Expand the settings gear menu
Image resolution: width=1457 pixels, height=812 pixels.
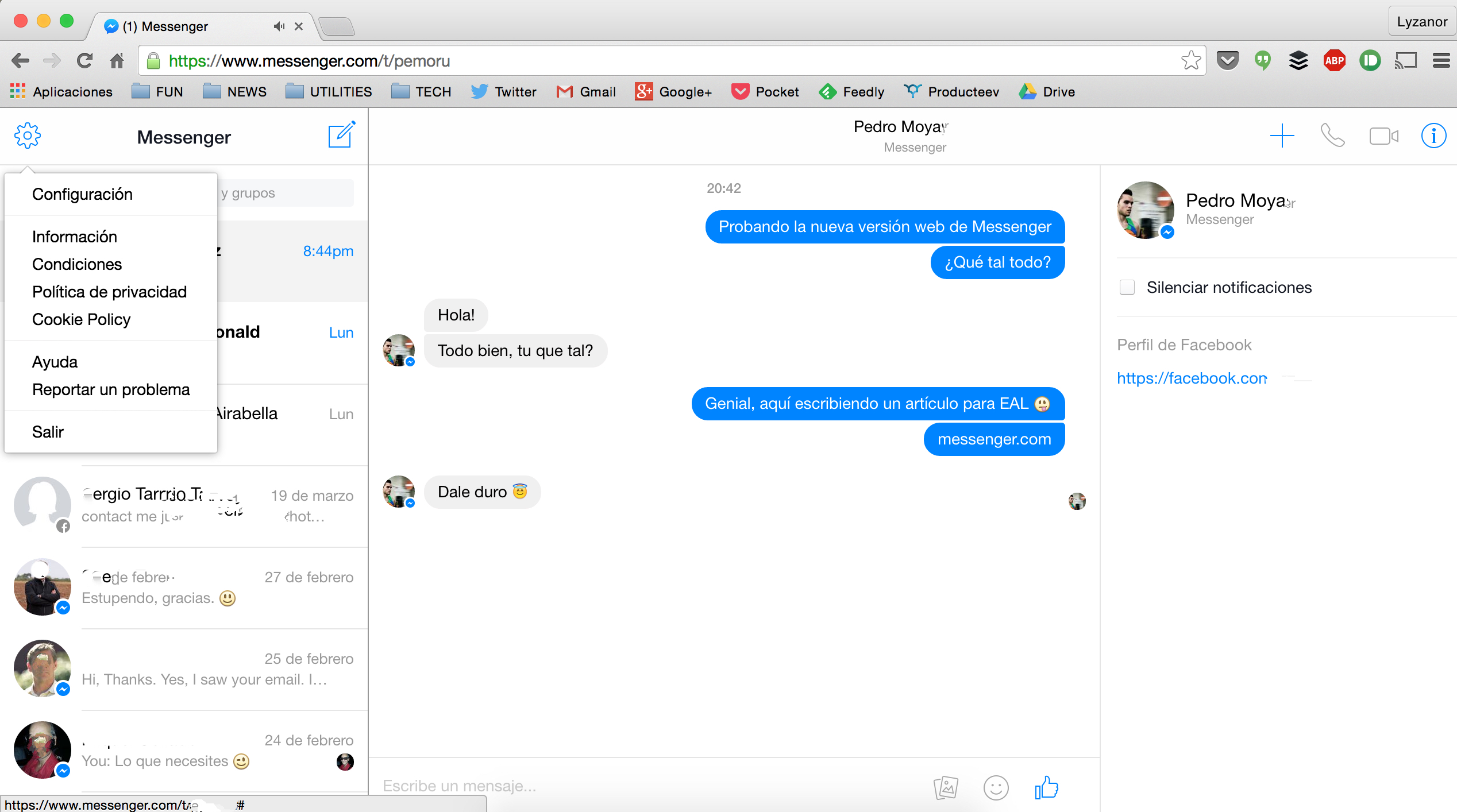[x=27, y=136]
